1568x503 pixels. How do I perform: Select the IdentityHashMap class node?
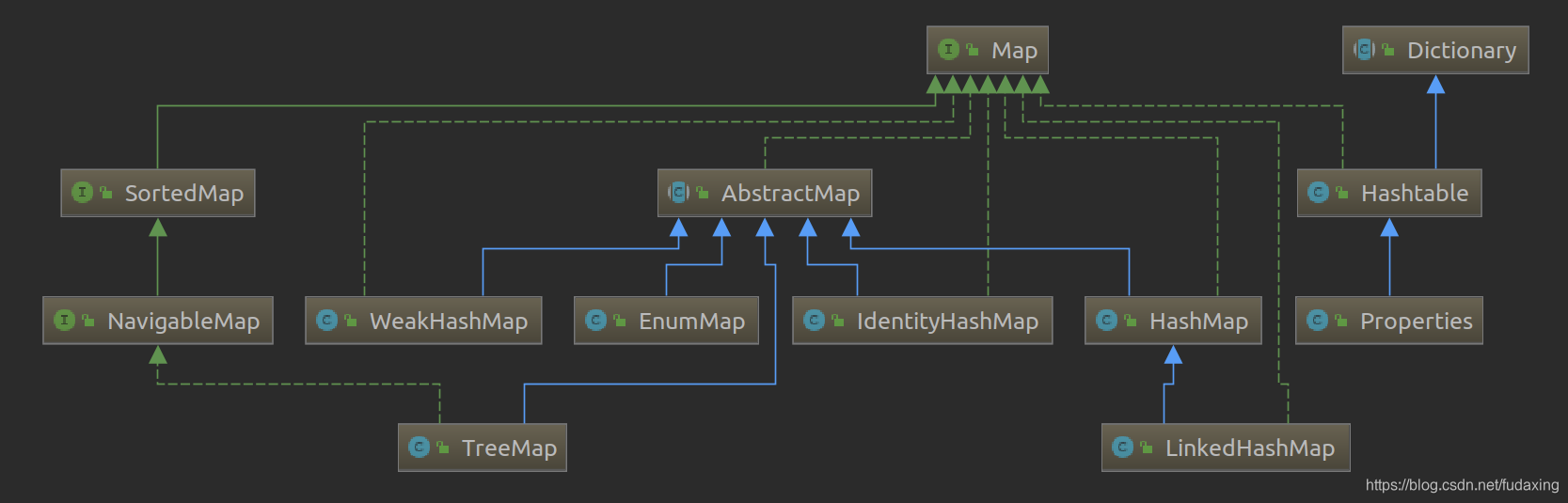pyautogui.click(x=923, y=321)
